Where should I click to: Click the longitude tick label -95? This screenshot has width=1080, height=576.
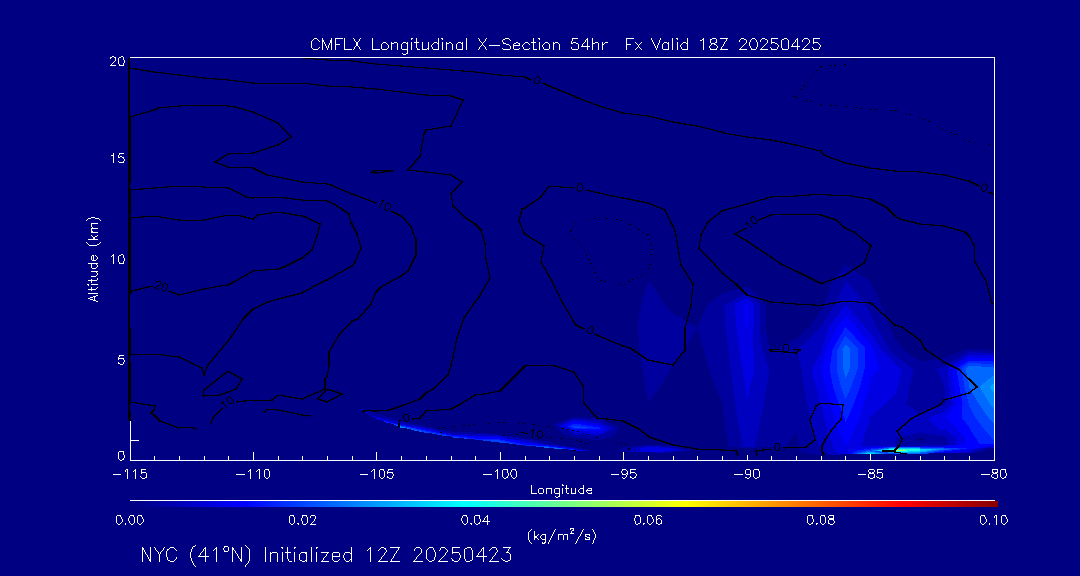coord(623,475)
